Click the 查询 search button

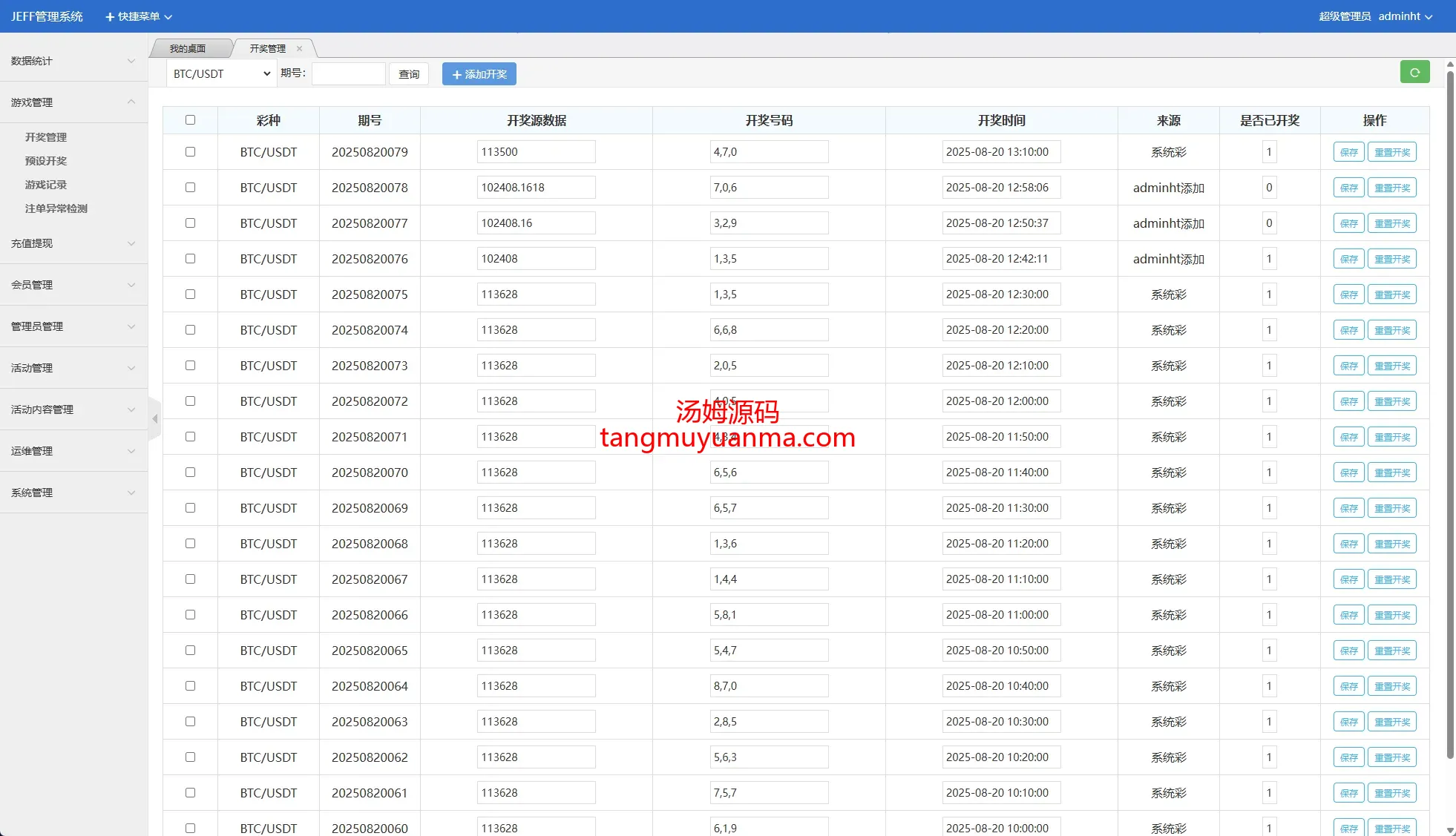point(409,74)
